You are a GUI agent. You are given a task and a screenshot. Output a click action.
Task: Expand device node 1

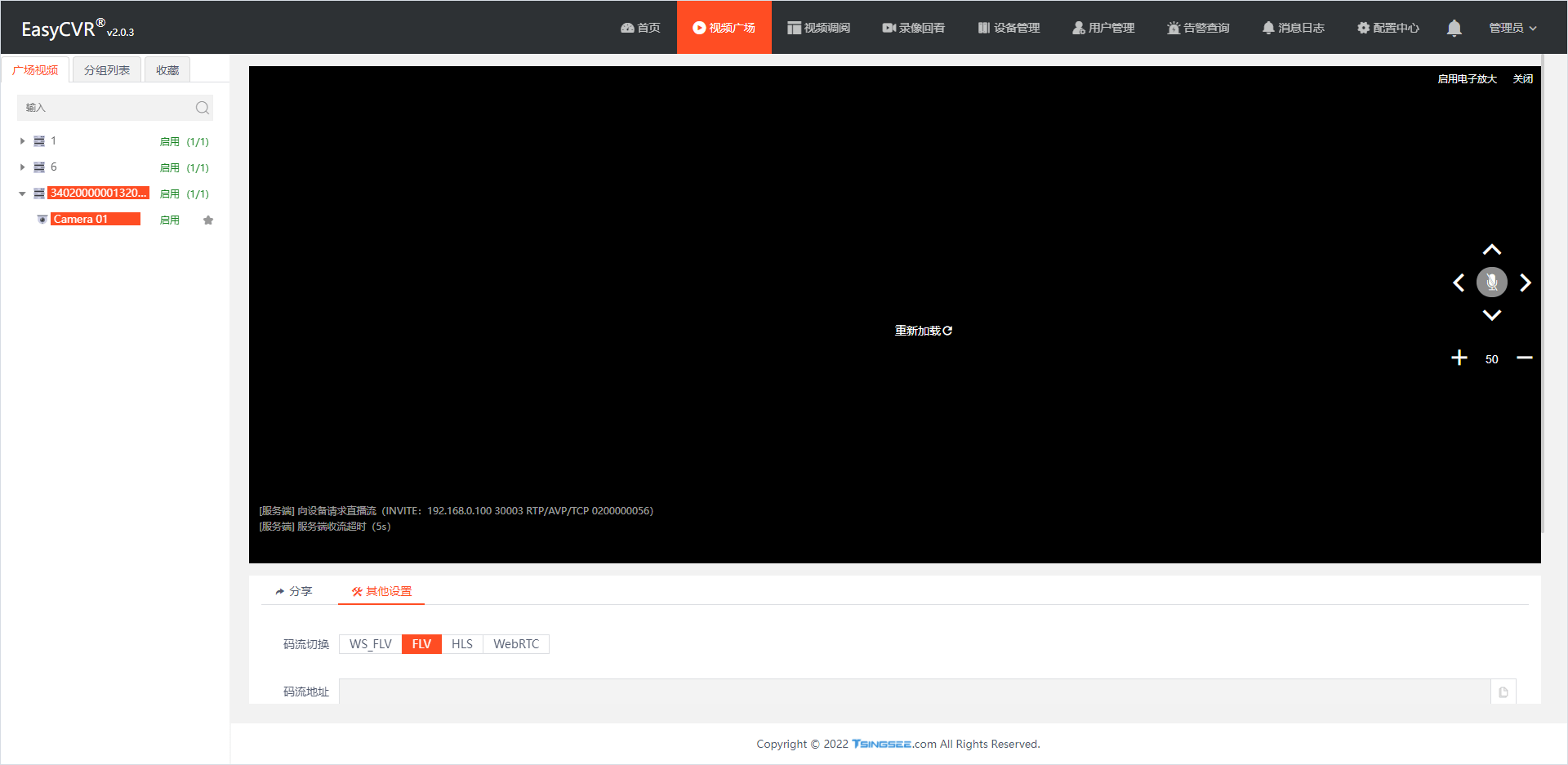[22, 141]
